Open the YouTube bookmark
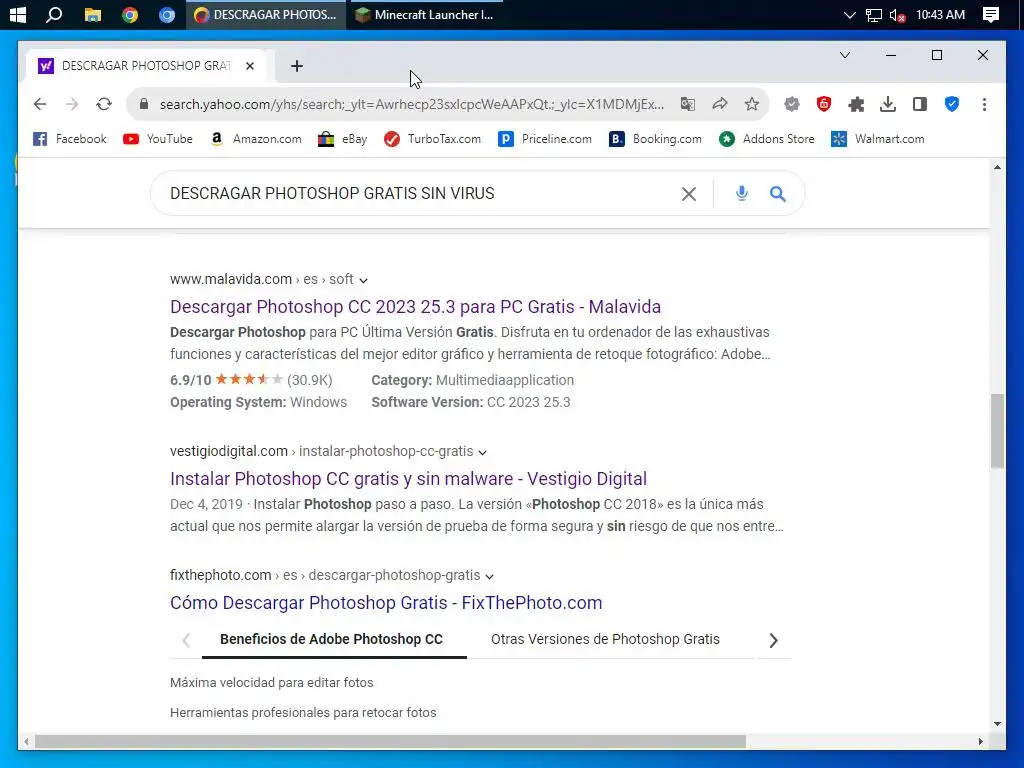 tap(158, 139)
